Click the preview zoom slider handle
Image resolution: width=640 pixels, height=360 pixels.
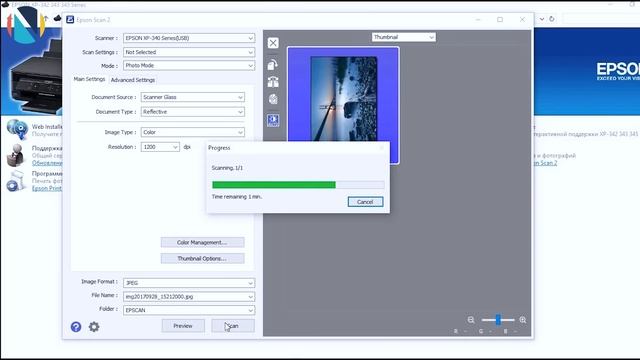tap(498, 320)
